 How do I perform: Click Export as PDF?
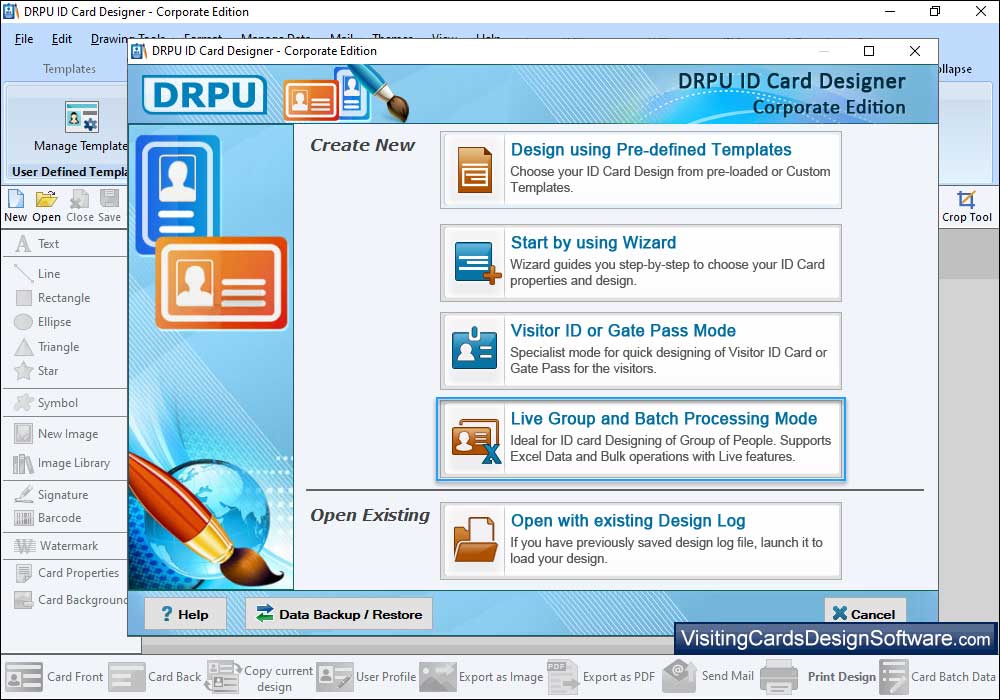click(601, 676)
